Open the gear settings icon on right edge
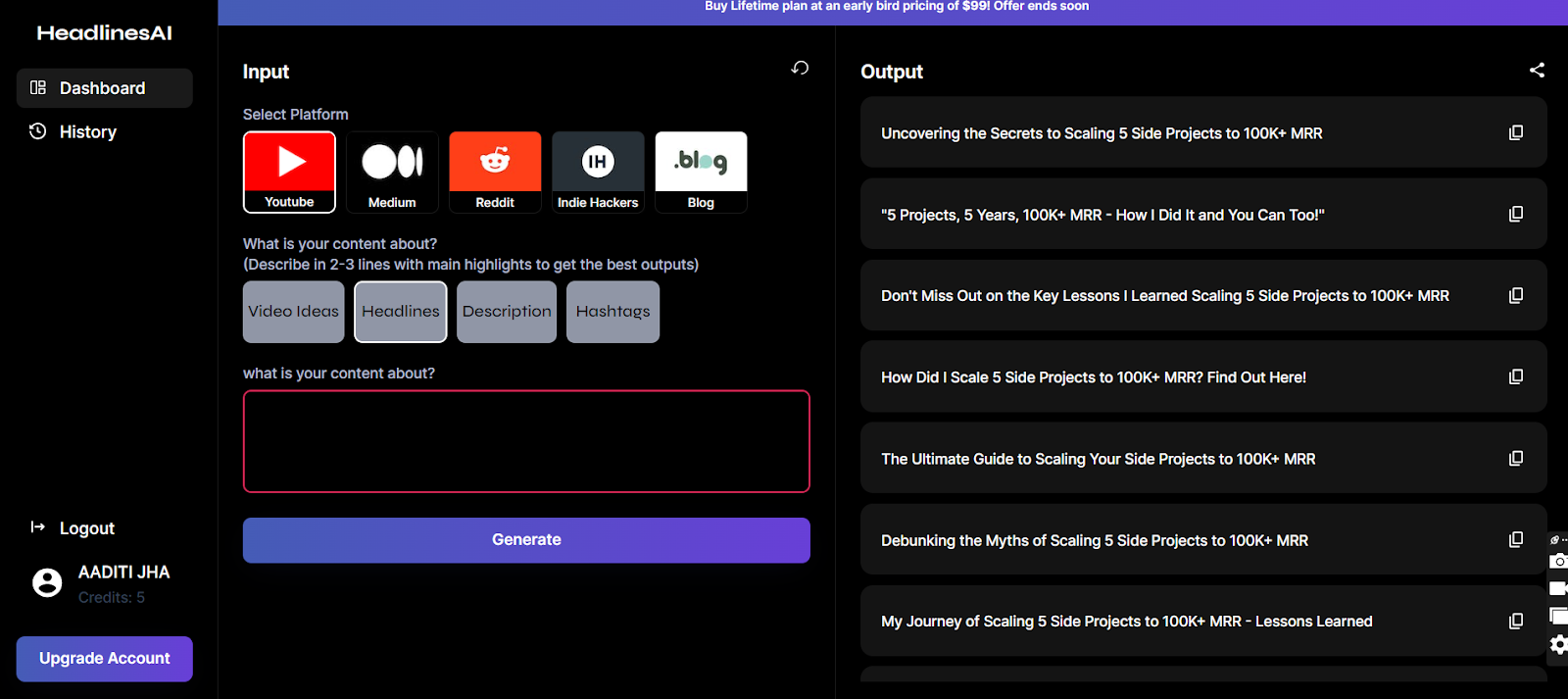Image resolution: width=1568 pixels, height=699 pixels. [x=1558, y=644]
